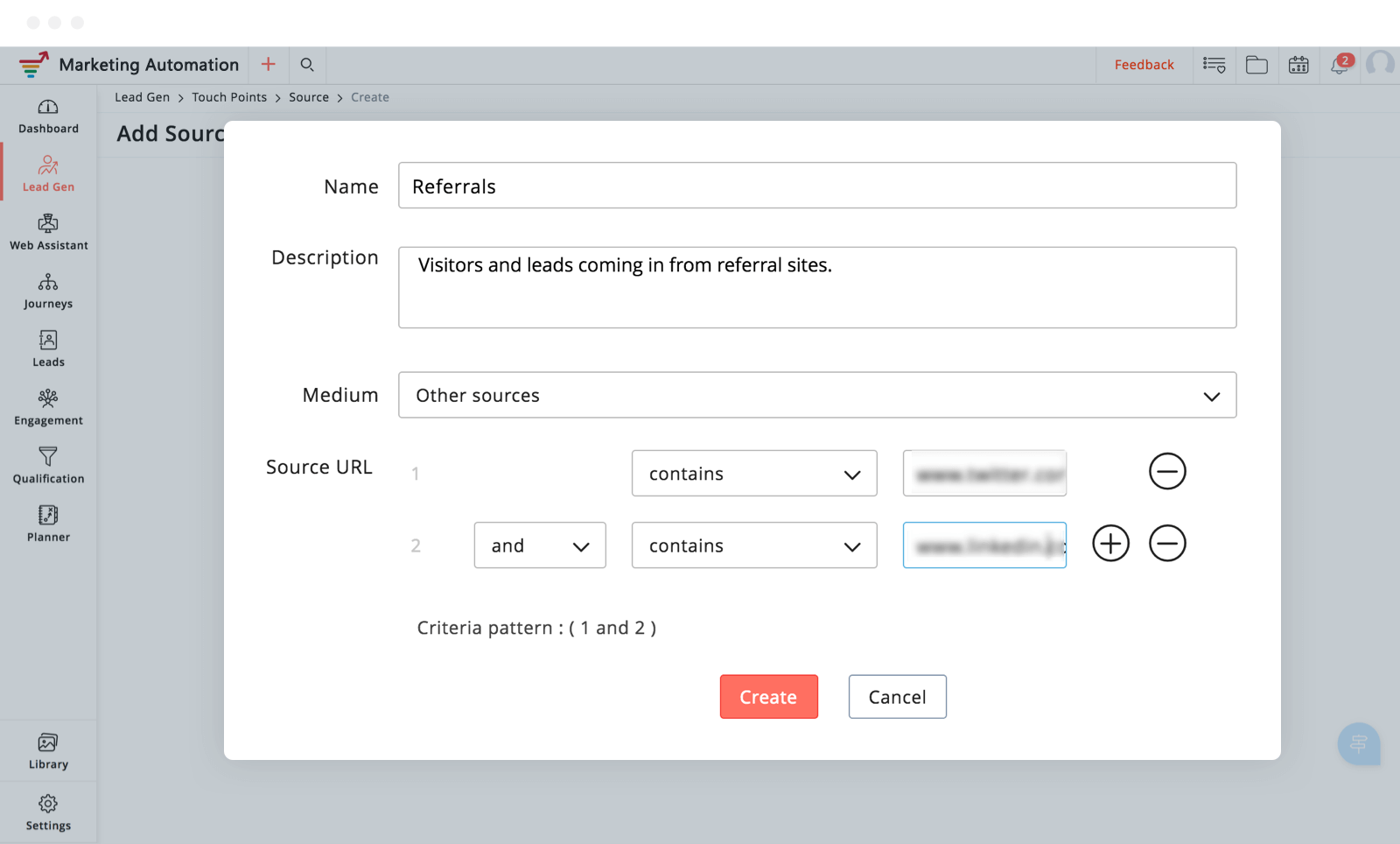1400x844 pixels.
Task: Navigate to the Source breadcrumb
Action: 309,97
